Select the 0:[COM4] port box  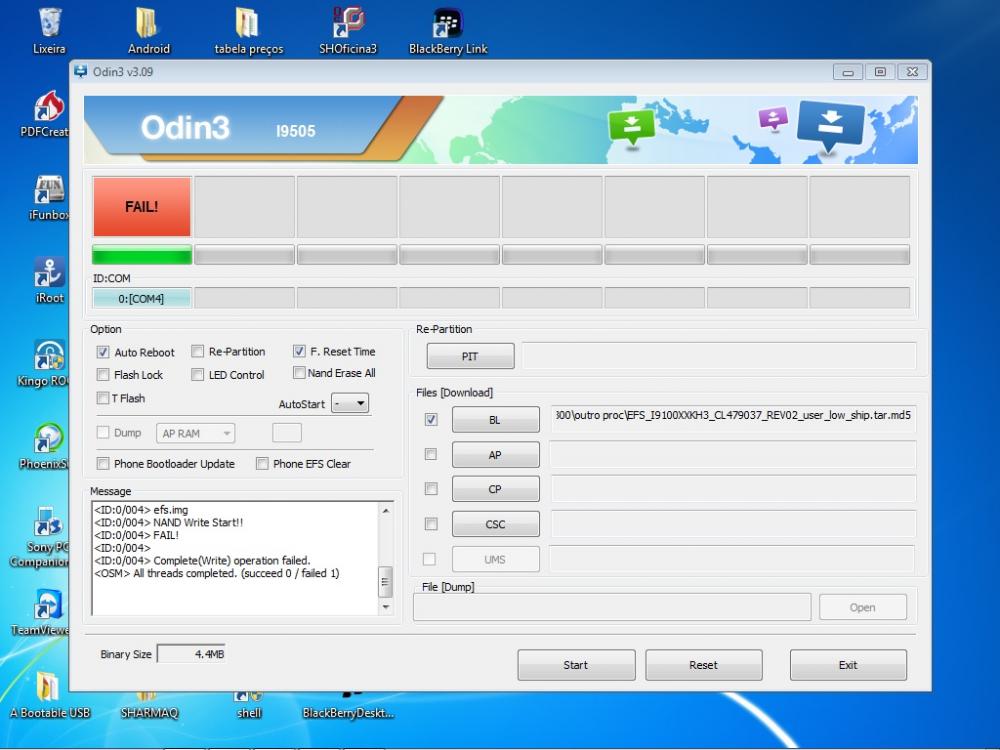(x=142, y=298)
